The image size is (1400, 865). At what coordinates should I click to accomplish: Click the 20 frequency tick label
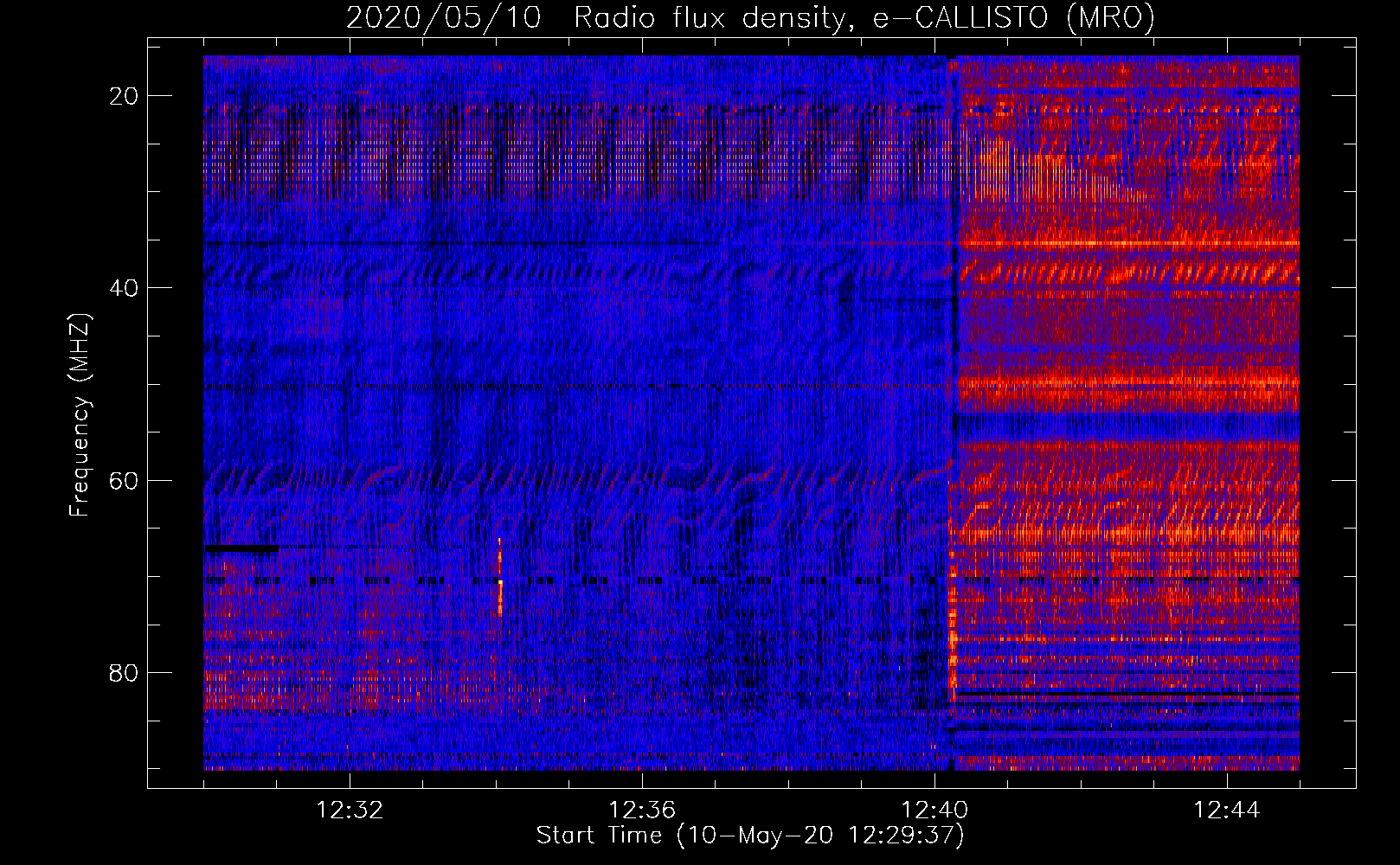124,96
